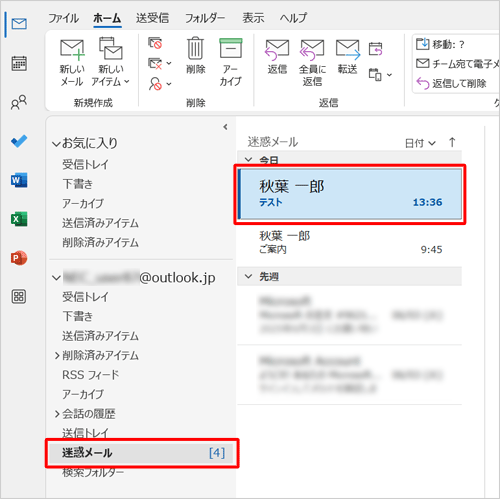Select the テスト message from 13:36
This screenshot has height=499, width=500.
click(350, 194)
